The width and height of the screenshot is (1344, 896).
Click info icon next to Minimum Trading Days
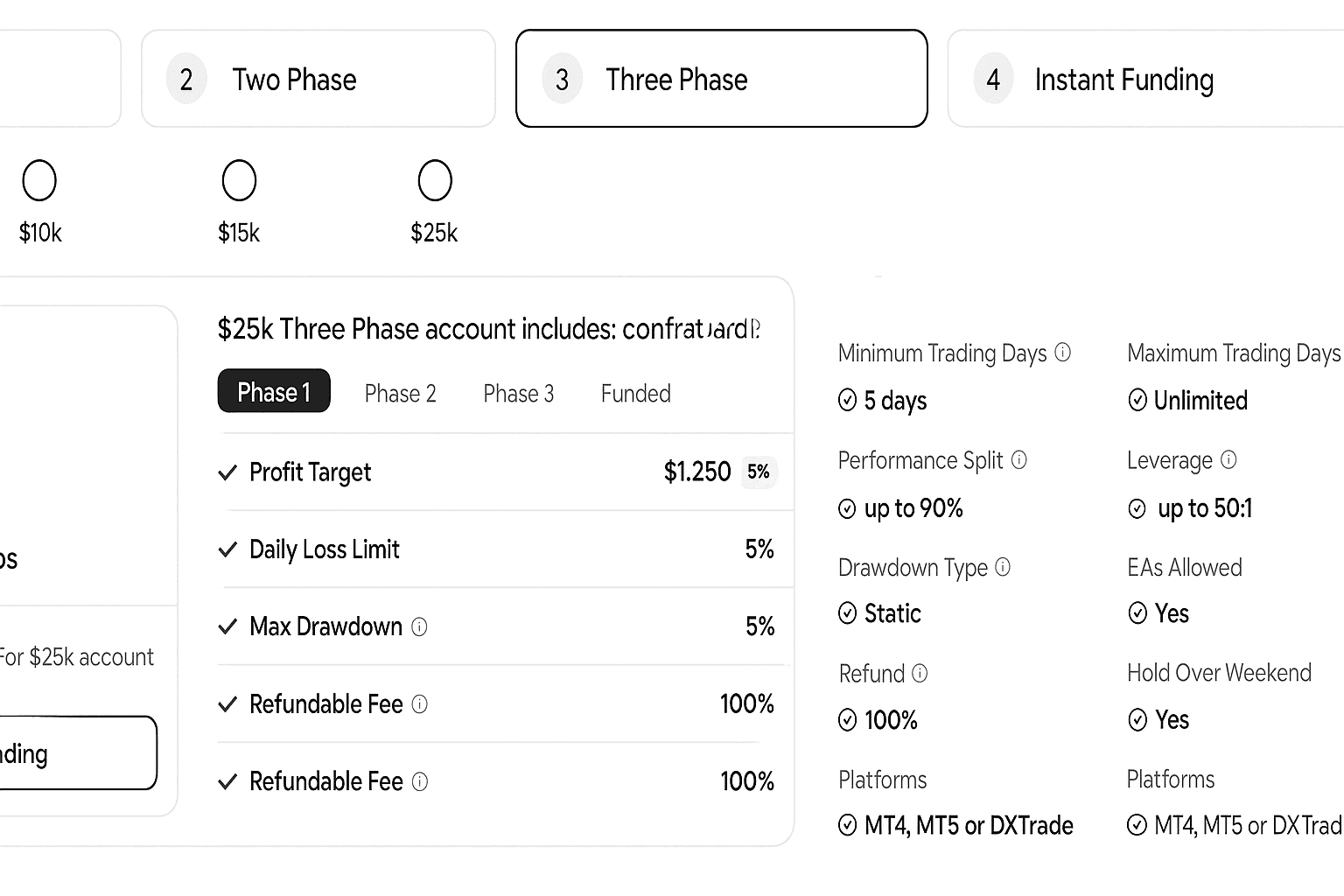click(x=1062, y=353)
